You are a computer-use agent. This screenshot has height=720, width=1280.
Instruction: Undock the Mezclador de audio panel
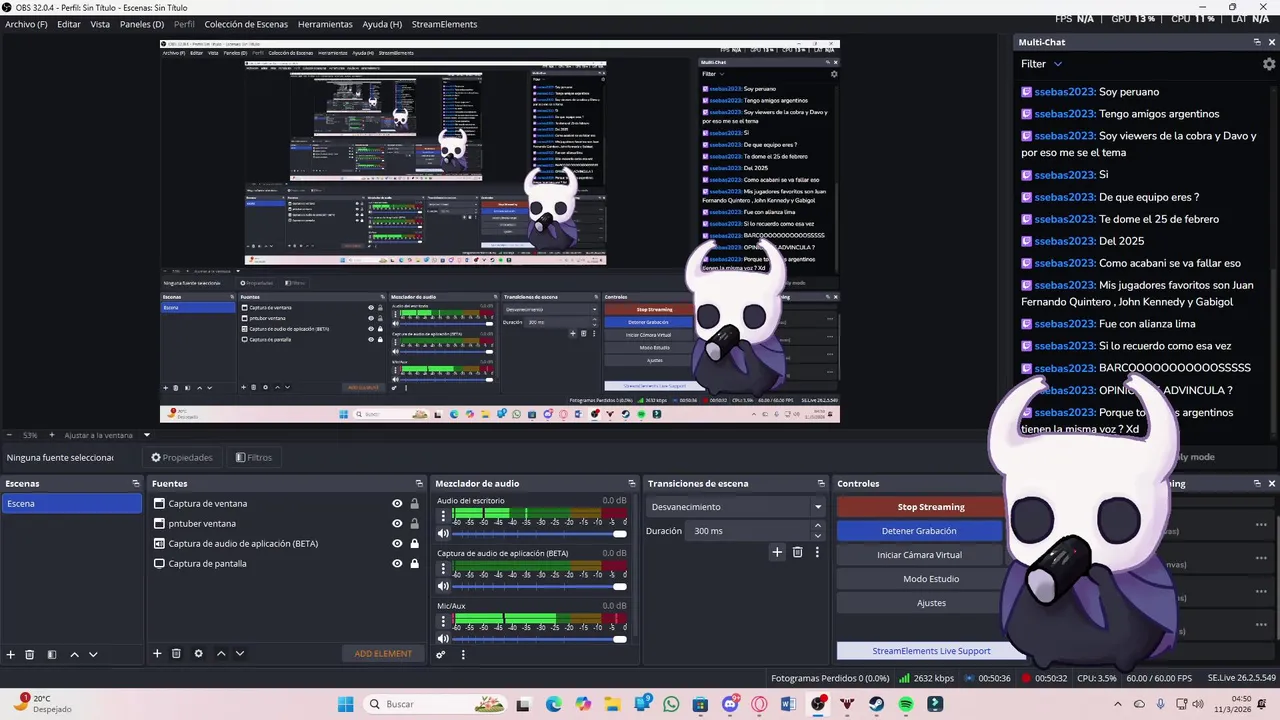point(631,484)
